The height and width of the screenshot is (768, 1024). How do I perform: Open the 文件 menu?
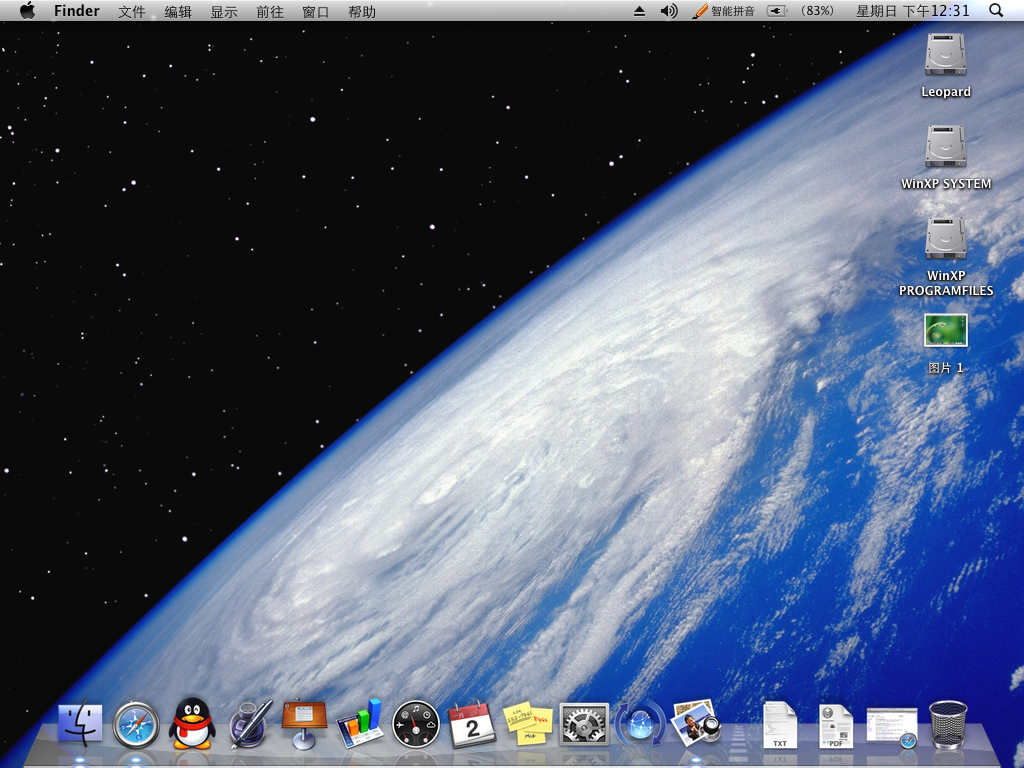click(131, 11)
